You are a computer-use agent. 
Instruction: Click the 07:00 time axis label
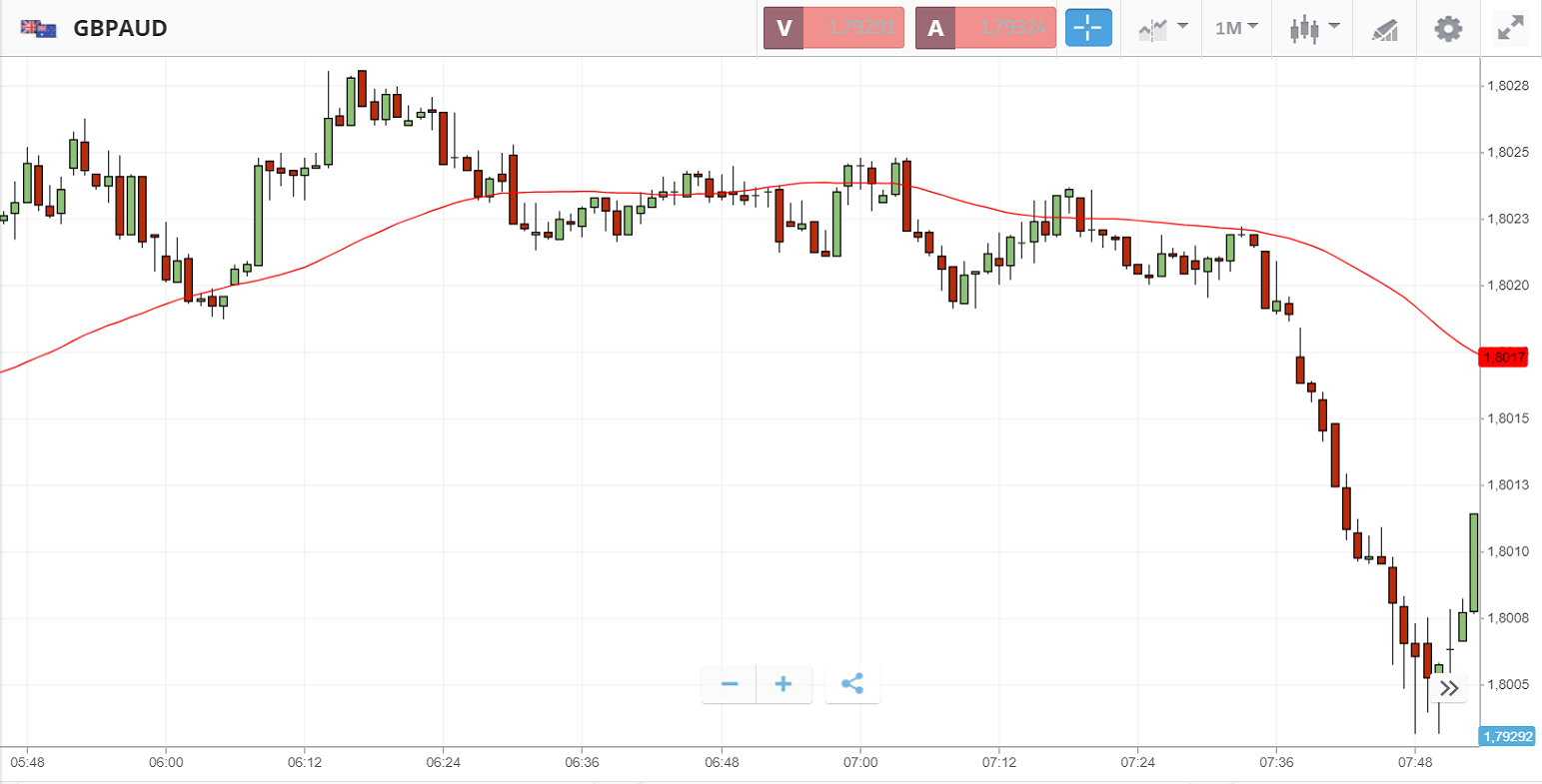tap(860, 762)
